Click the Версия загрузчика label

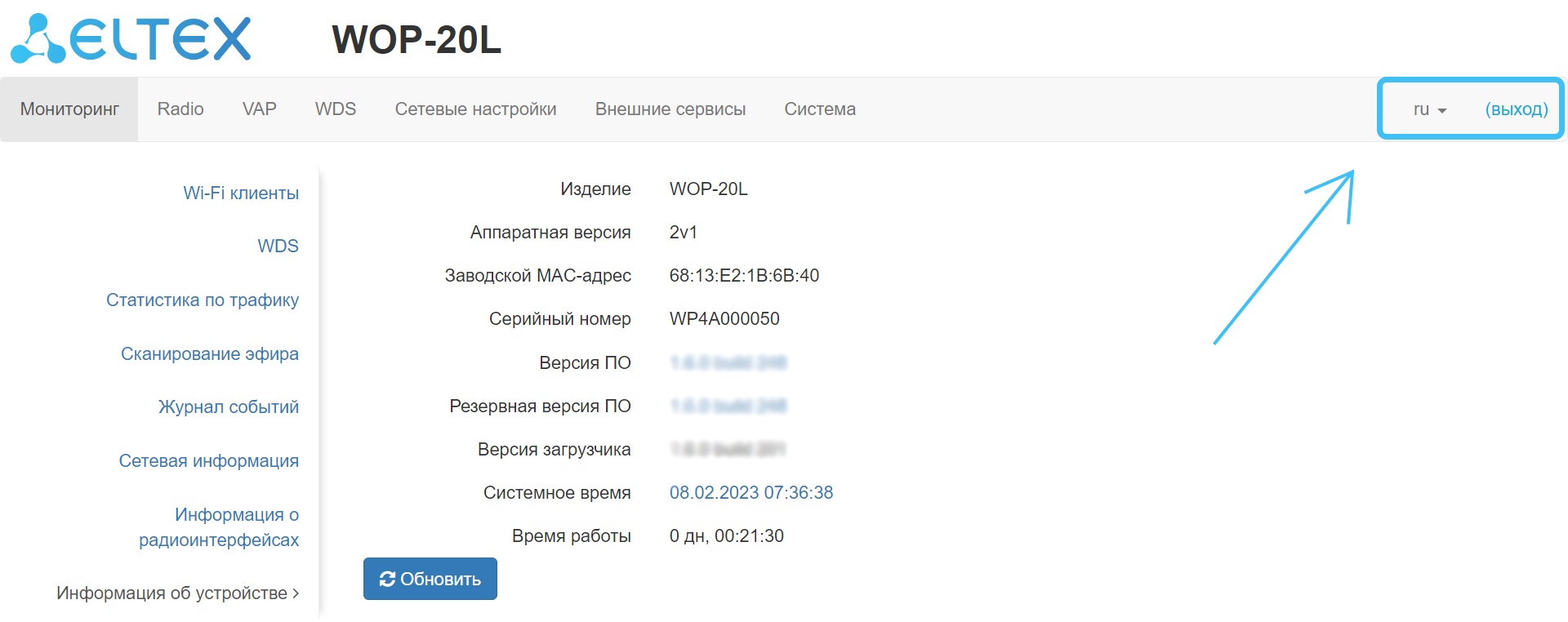555,450
